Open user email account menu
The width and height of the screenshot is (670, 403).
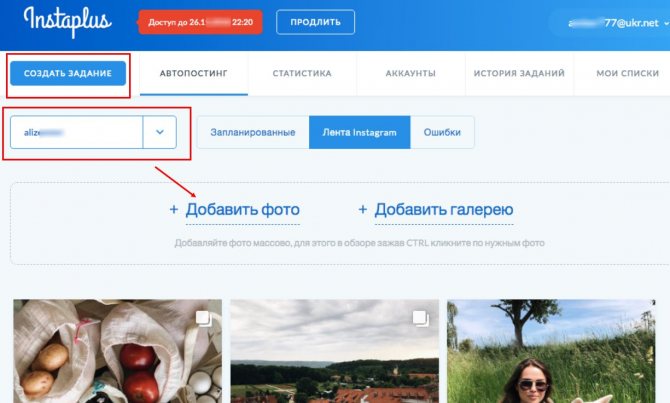[x=618, y=23]
